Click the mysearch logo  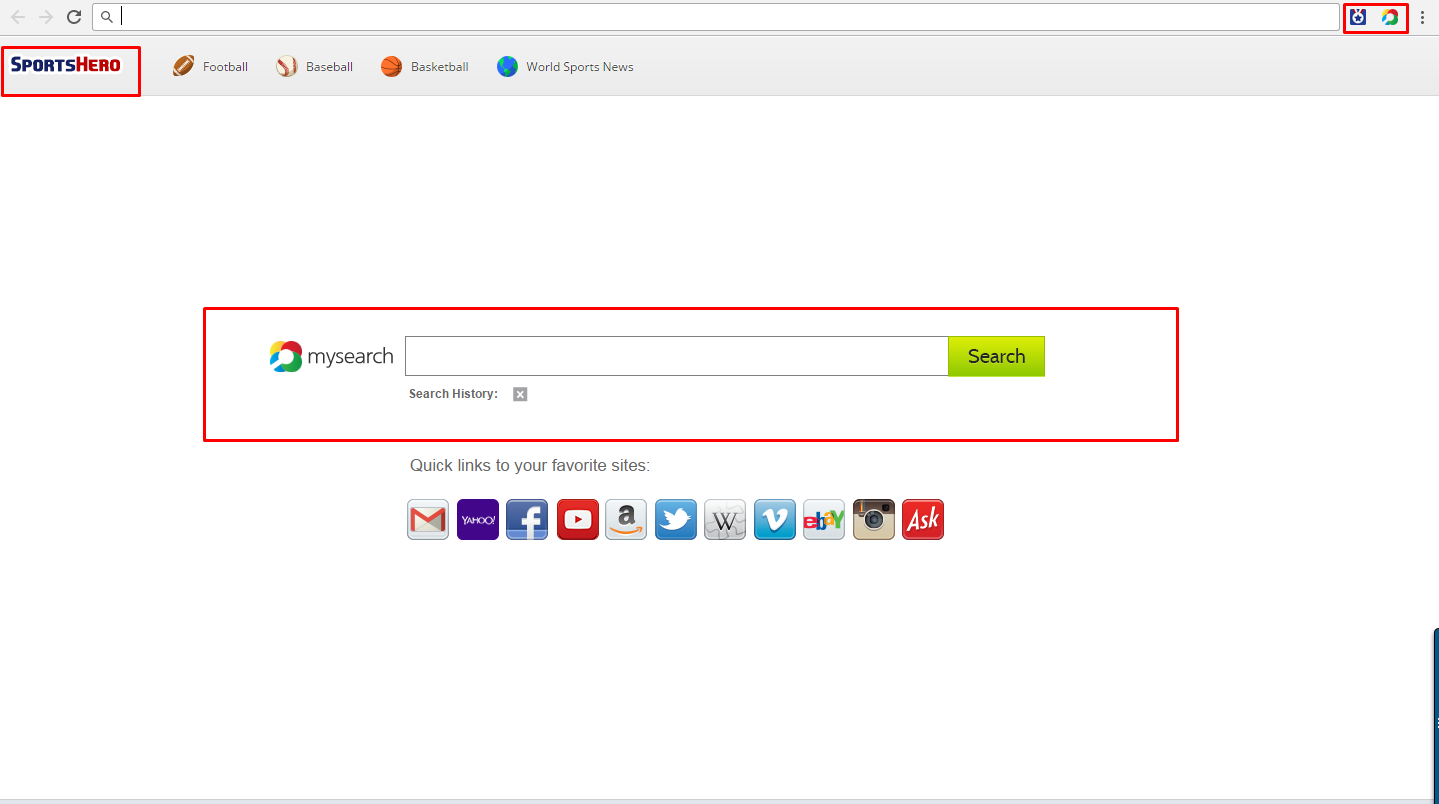pos(331,356)
